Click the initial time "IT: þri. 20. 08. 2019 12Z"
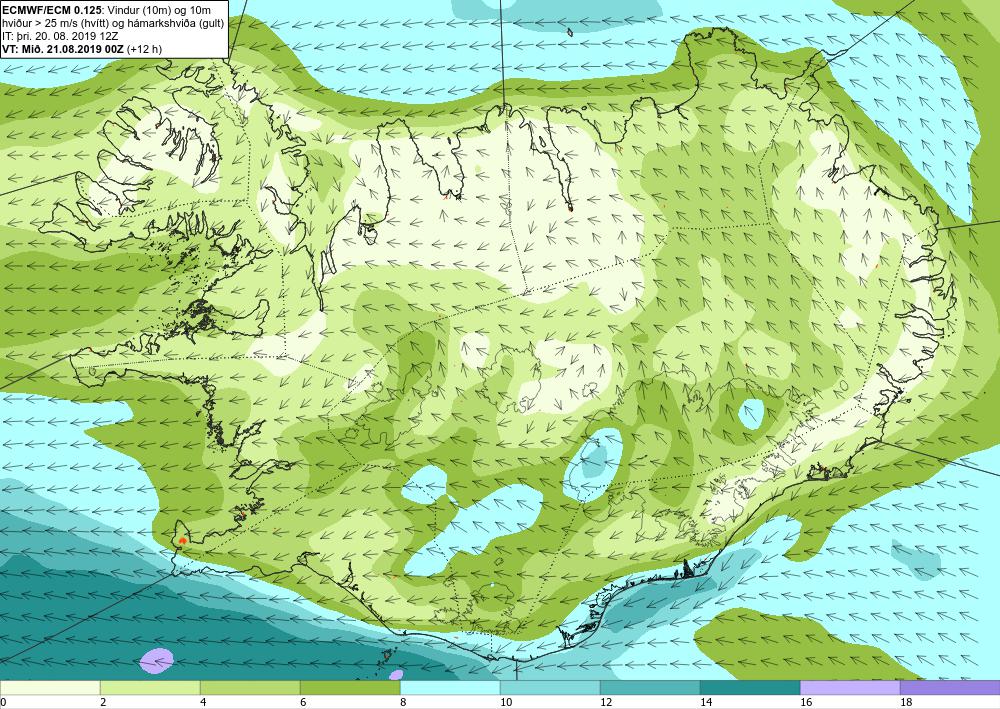This screenshot has width=1000, height=709. point(61,36)
